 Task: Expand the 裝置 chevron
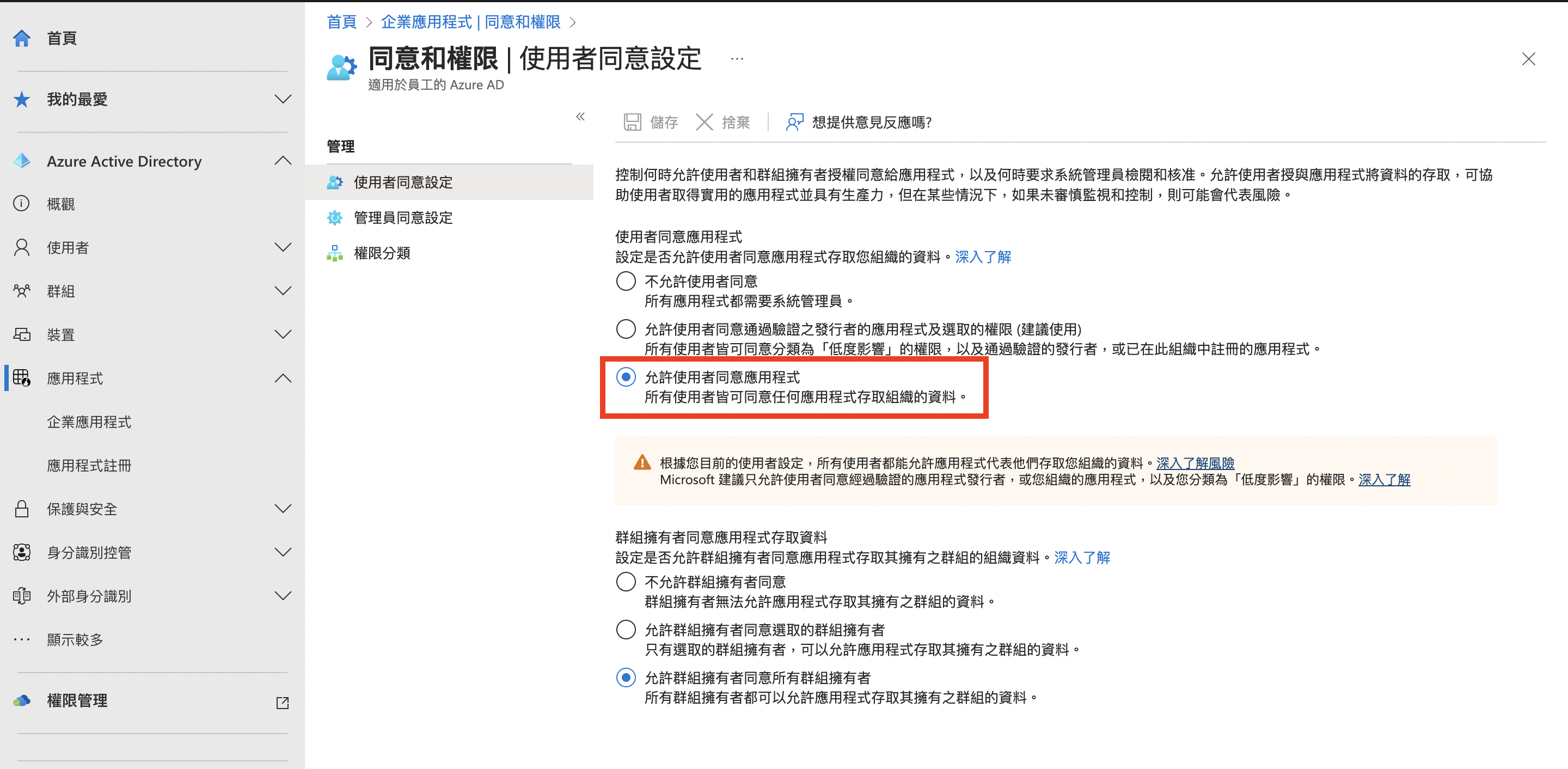283,334
